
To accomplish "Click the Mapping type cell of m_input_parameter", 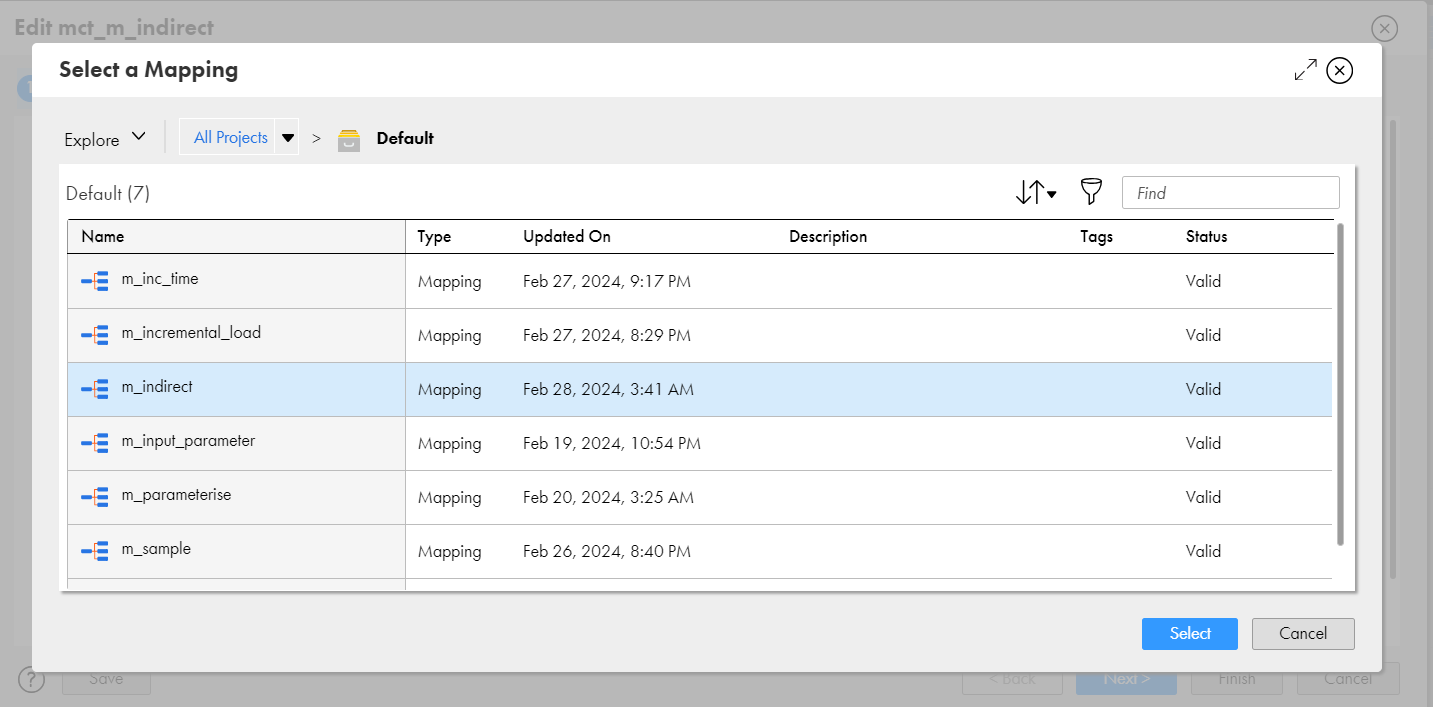I will [x=450, y=444].
